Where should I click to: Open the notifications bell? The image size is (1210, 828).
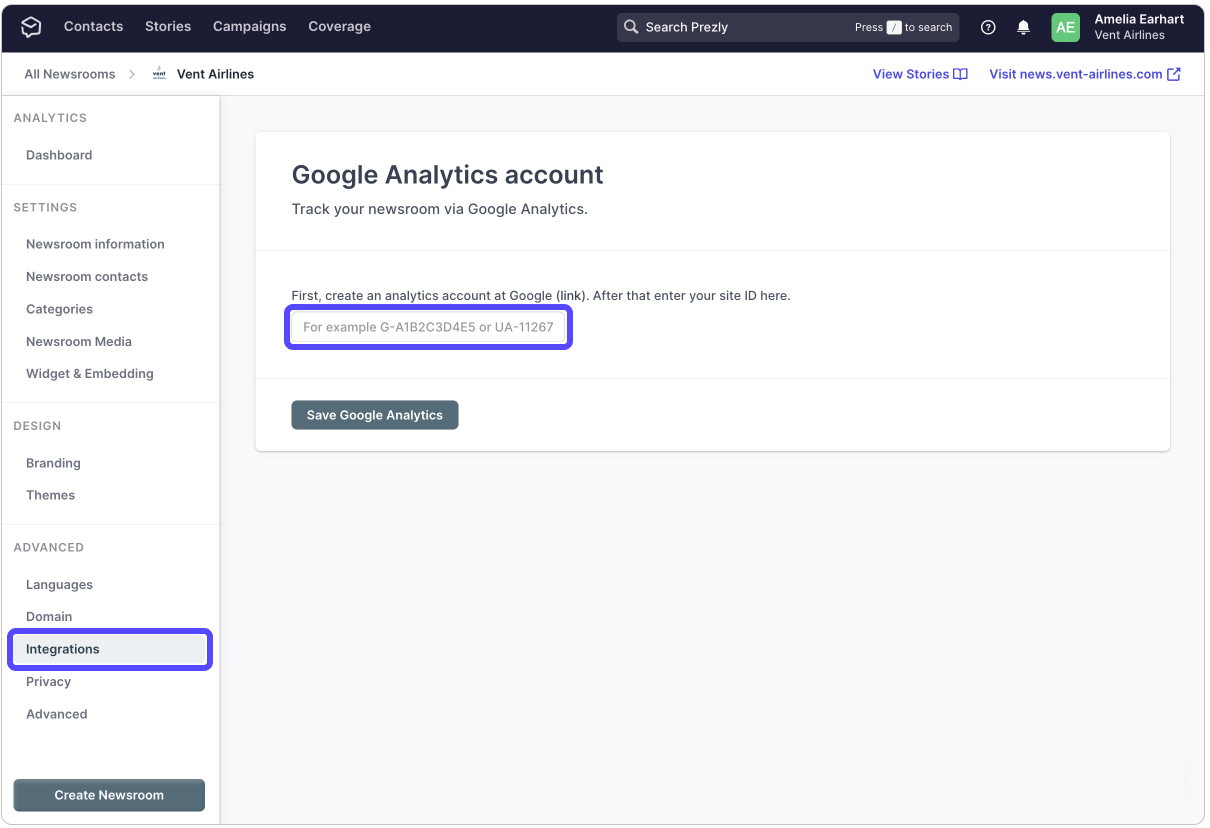[x=1023, y=28]
